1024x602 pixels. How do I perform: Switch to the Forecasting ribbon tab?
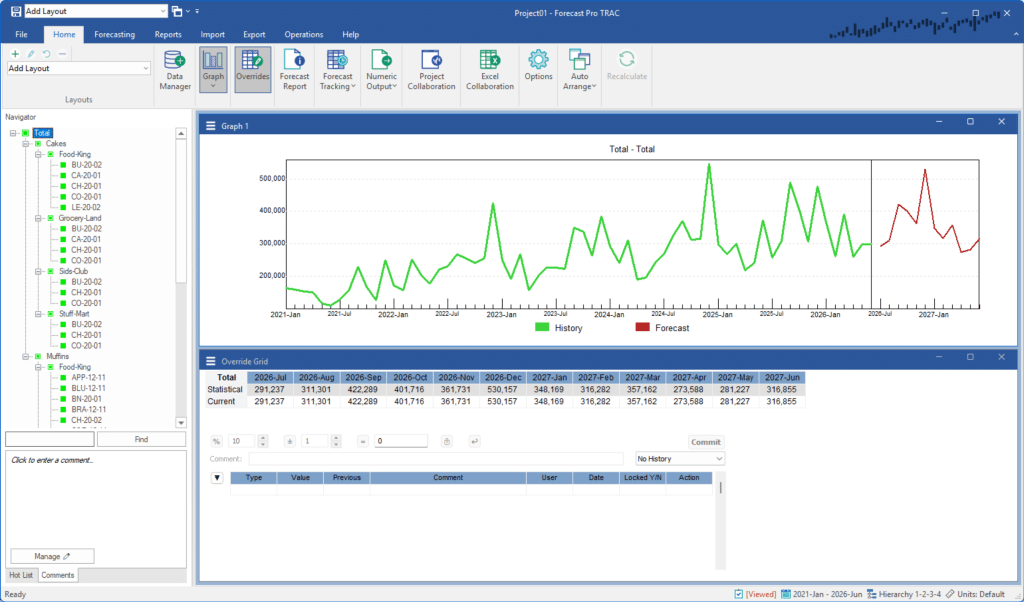pyautogui.click(x=114, y=34)
